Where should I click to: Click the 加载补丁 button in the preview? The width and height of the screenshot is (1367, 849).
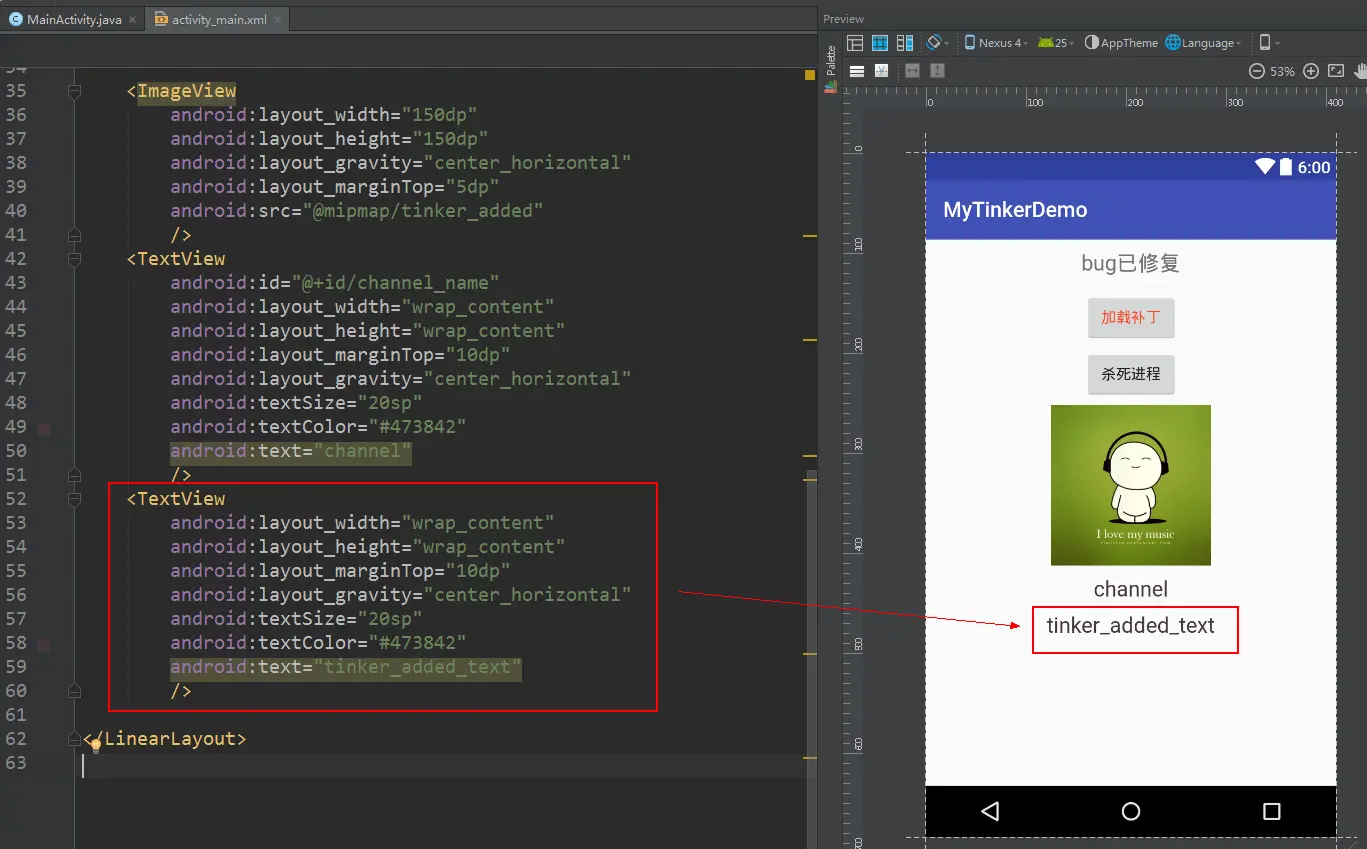[1131, 318]
